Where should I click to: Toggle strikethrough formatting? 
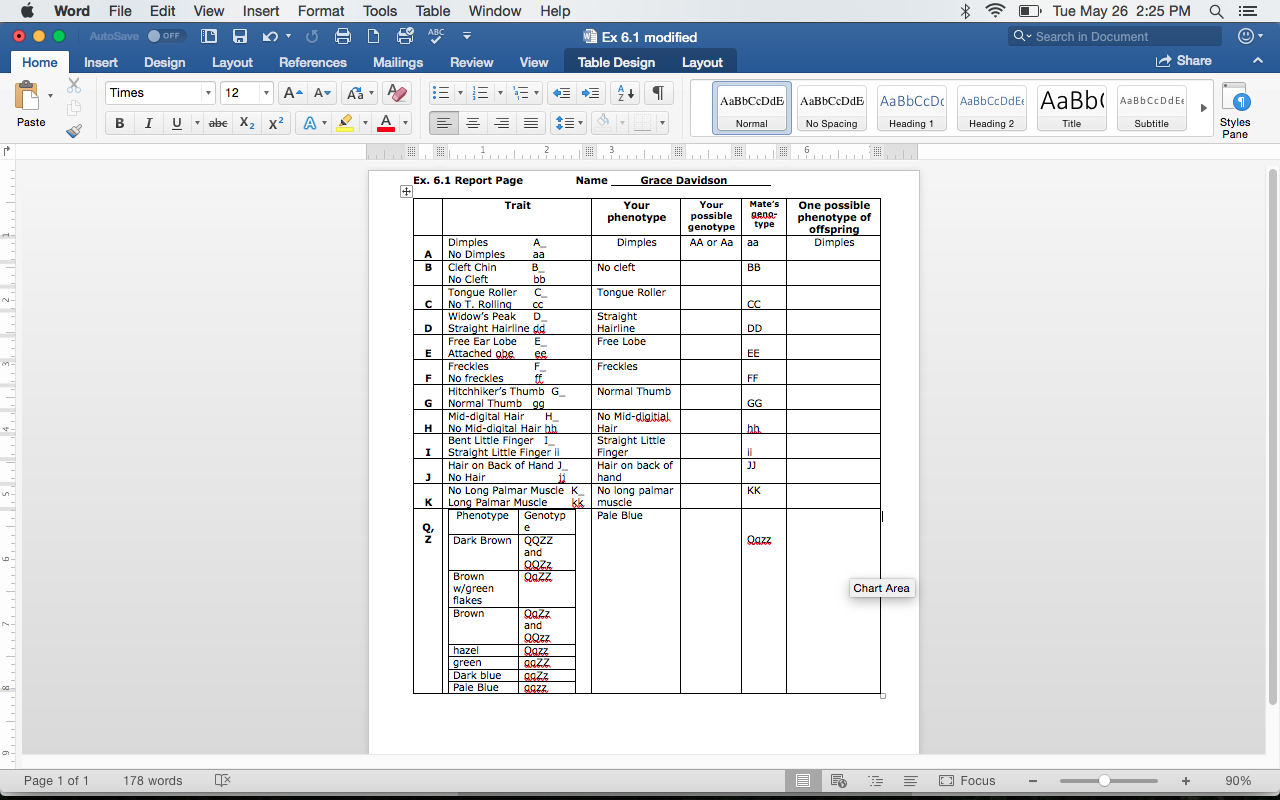pos(219,123)
